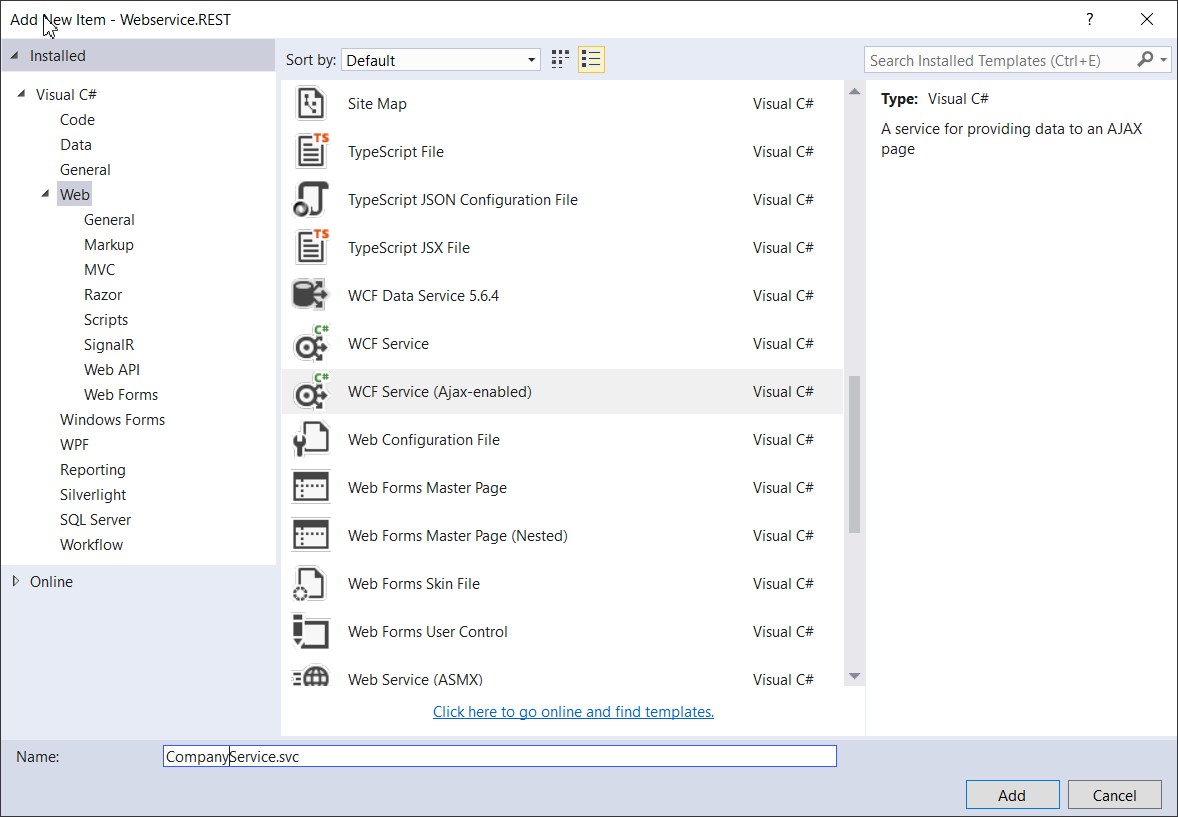Viewport: 1178px width, 817px height.
Task: Select 'WCF Data Service 5.6.4' template name
Action: click(424, 295)
